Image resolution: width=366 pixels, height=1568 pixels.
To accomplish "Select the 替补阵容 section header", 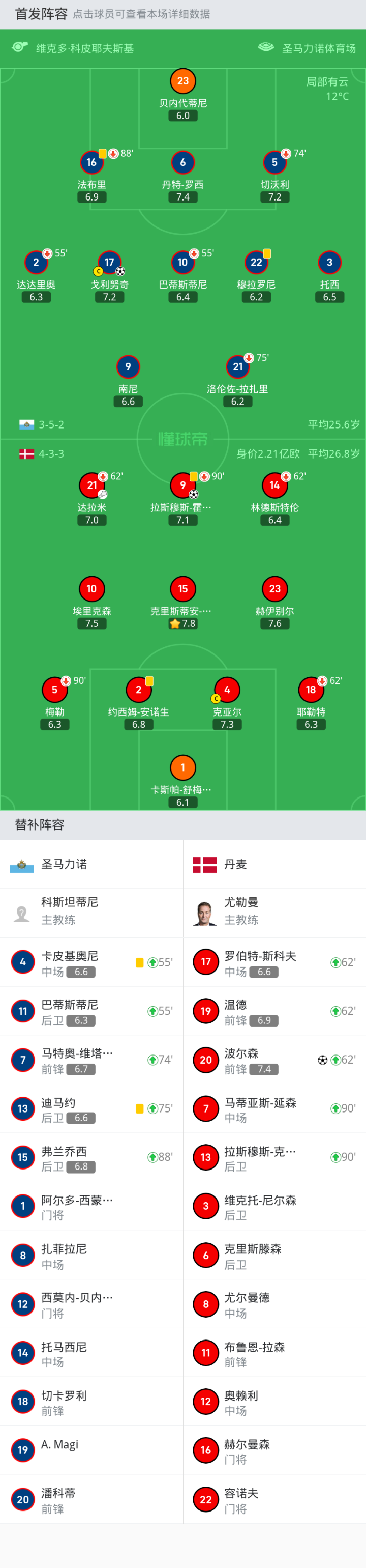I will [x=40, y=825].
